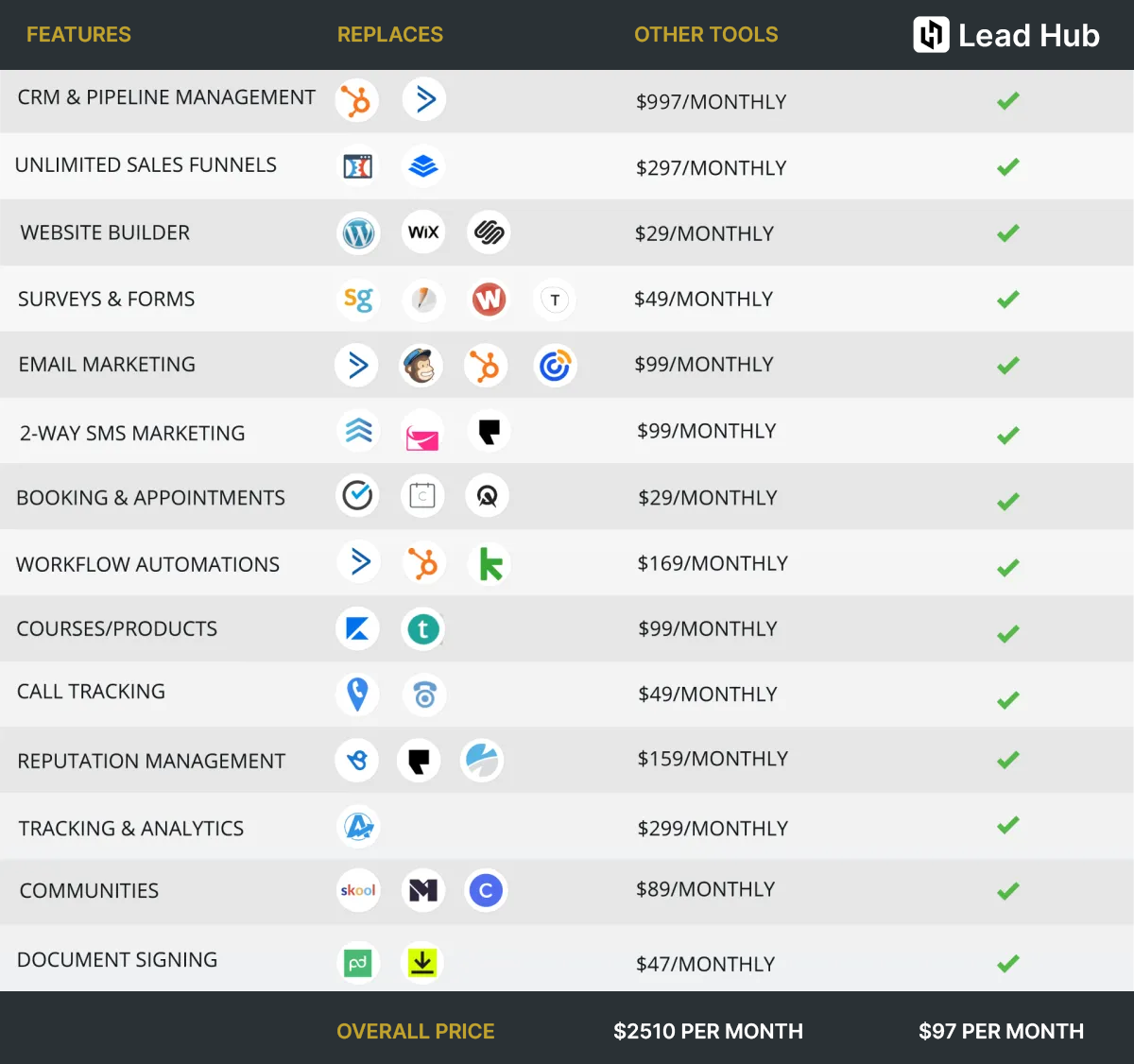Select the dark M icon in Communities row
The image size is (1134, 1064).
pyautogui.click(x=423, y=890)
